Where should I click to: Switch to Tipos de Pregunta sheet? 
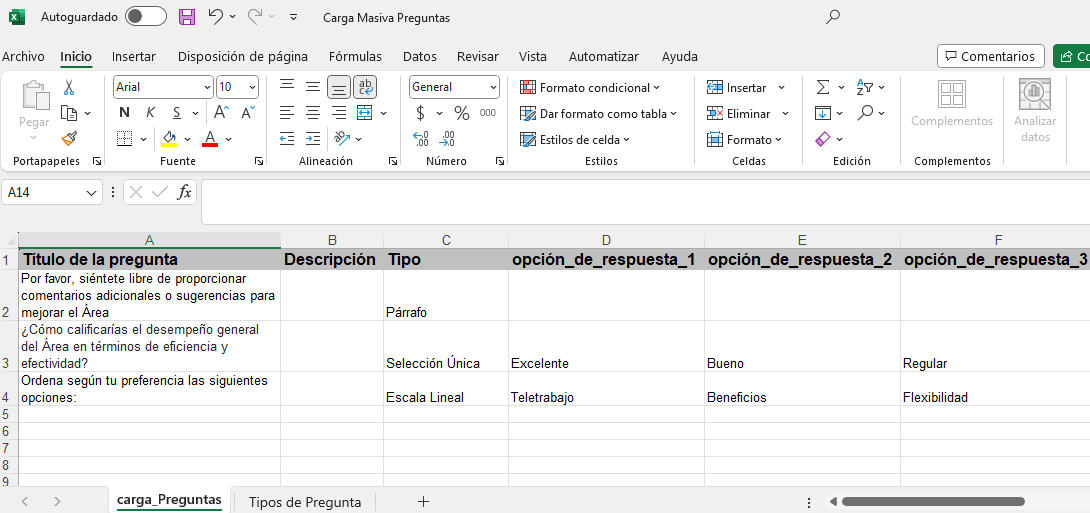click(x=304, y=502)
